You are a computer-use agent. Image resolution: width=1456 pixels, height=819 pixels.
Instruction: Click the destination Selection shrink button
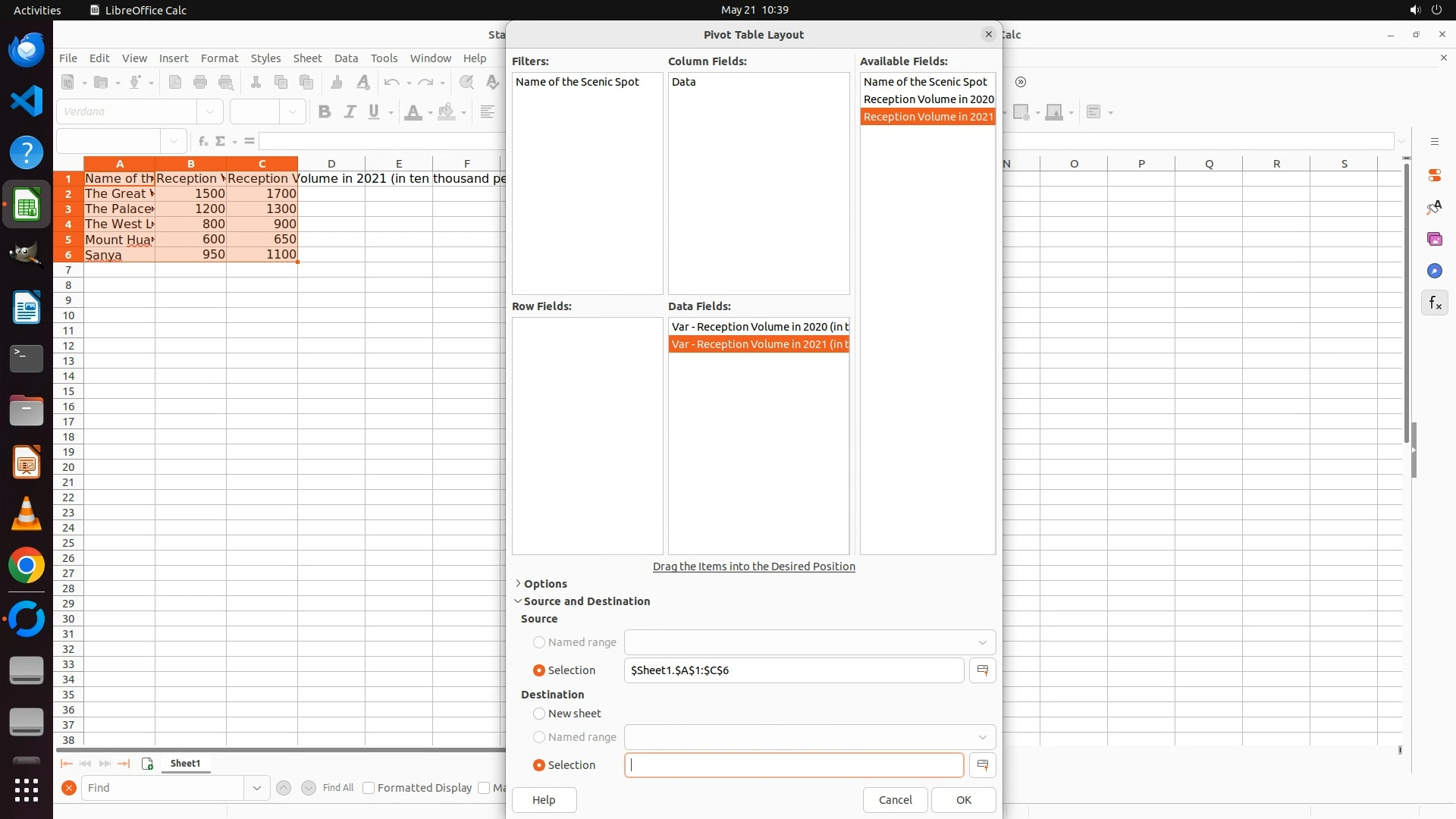pos(982,765)
